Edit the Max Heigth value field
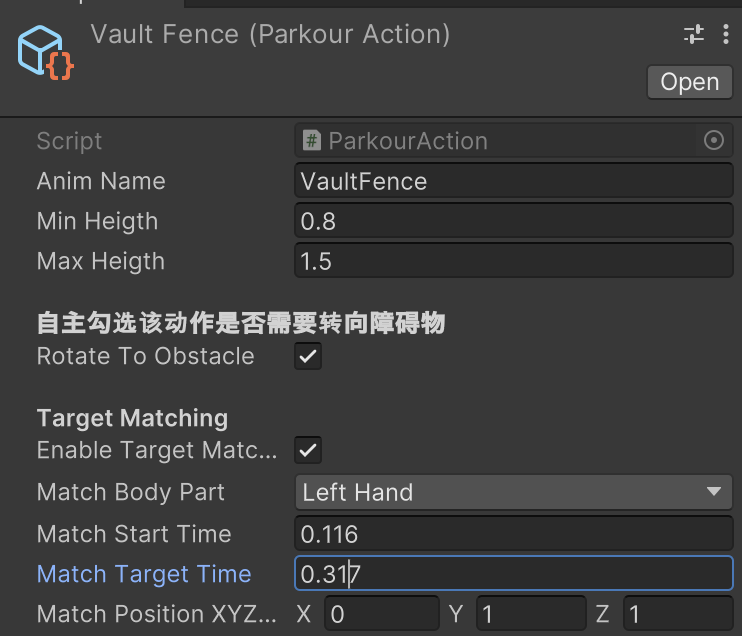The height and width of the screenshot is (636, 742). (514, 262)
